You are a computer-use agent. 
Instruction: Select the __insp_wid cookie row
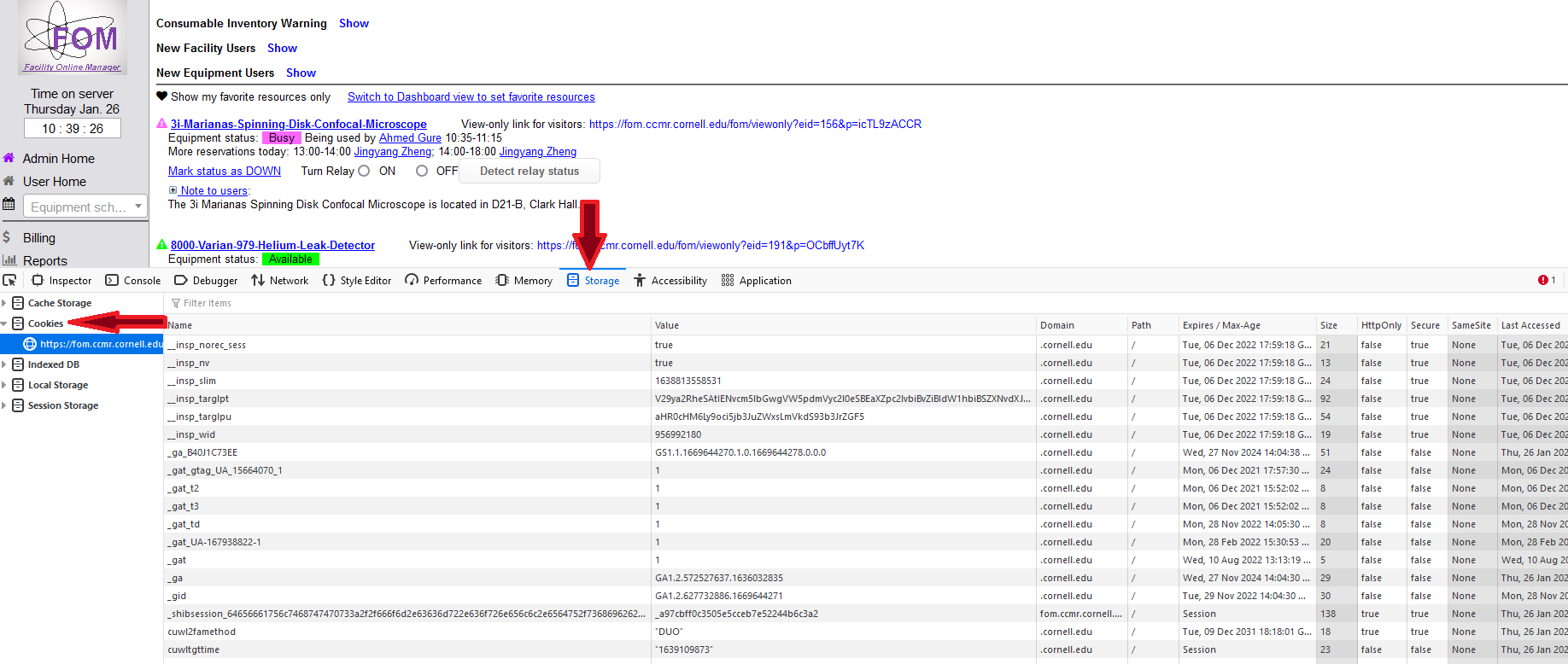865,434
